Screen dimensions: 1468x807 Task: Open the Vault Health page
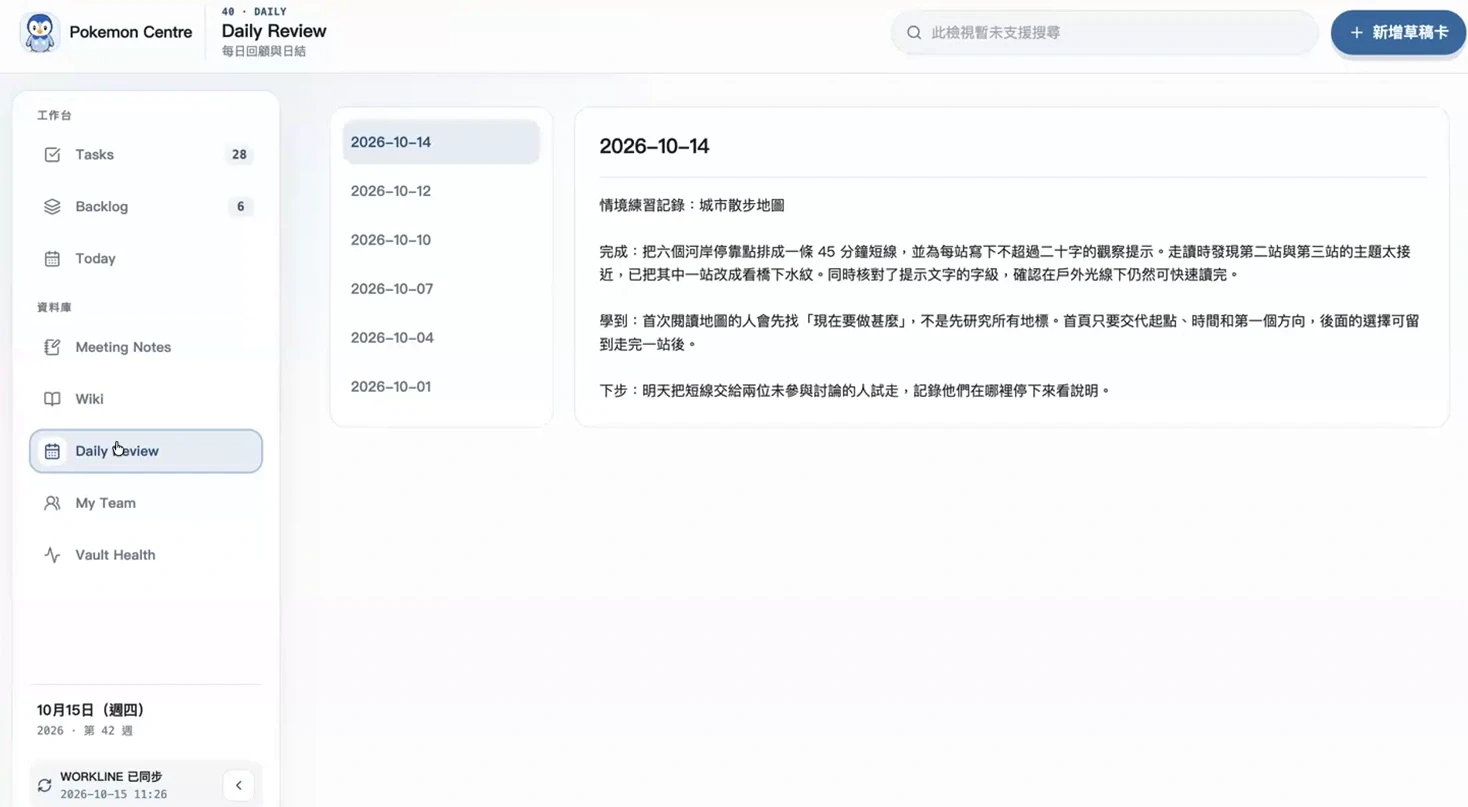[x=146, y=555]
